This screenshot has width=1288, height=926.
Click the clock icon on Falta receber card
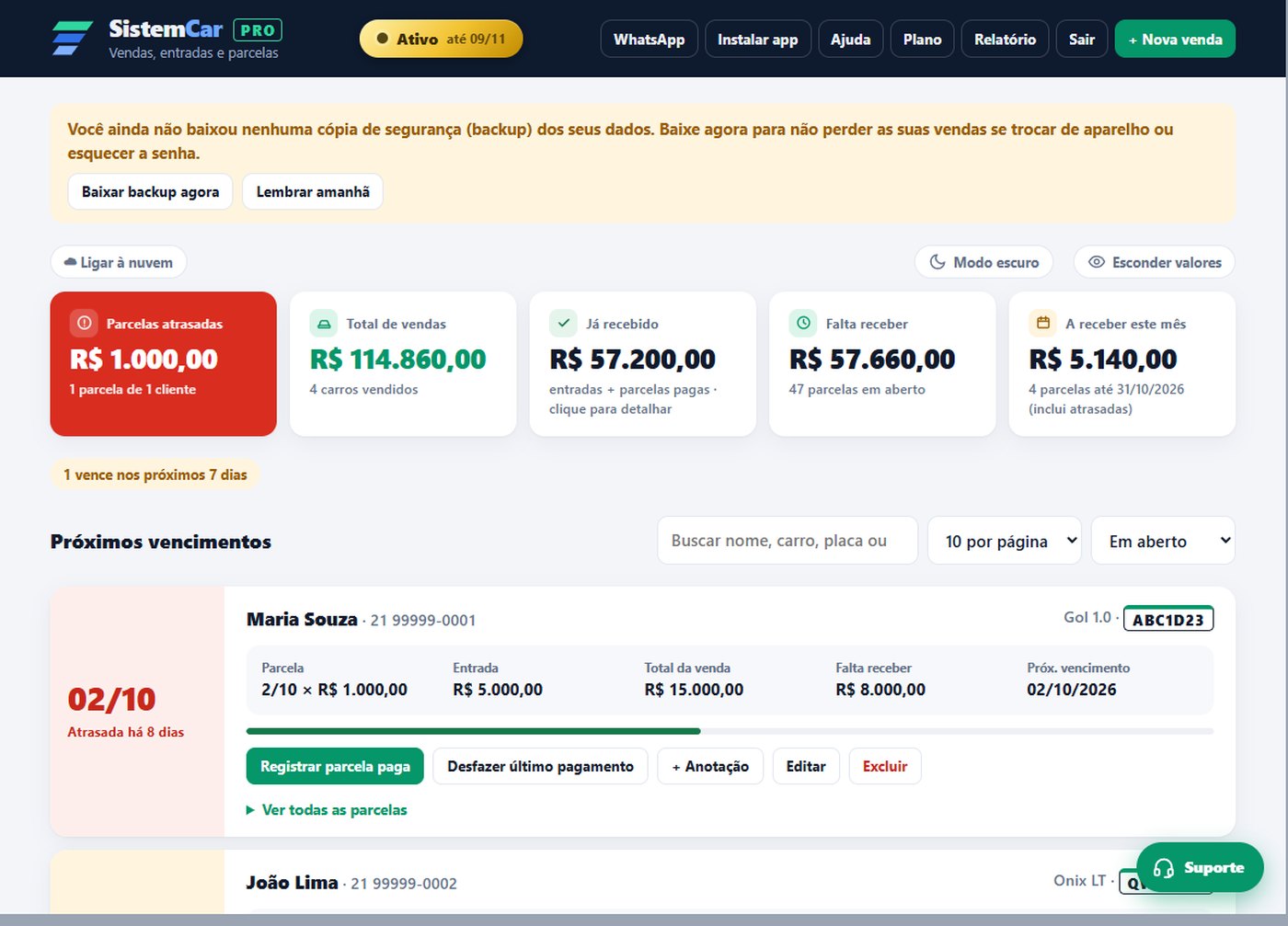pyautogui.click(x=803, y=323)
